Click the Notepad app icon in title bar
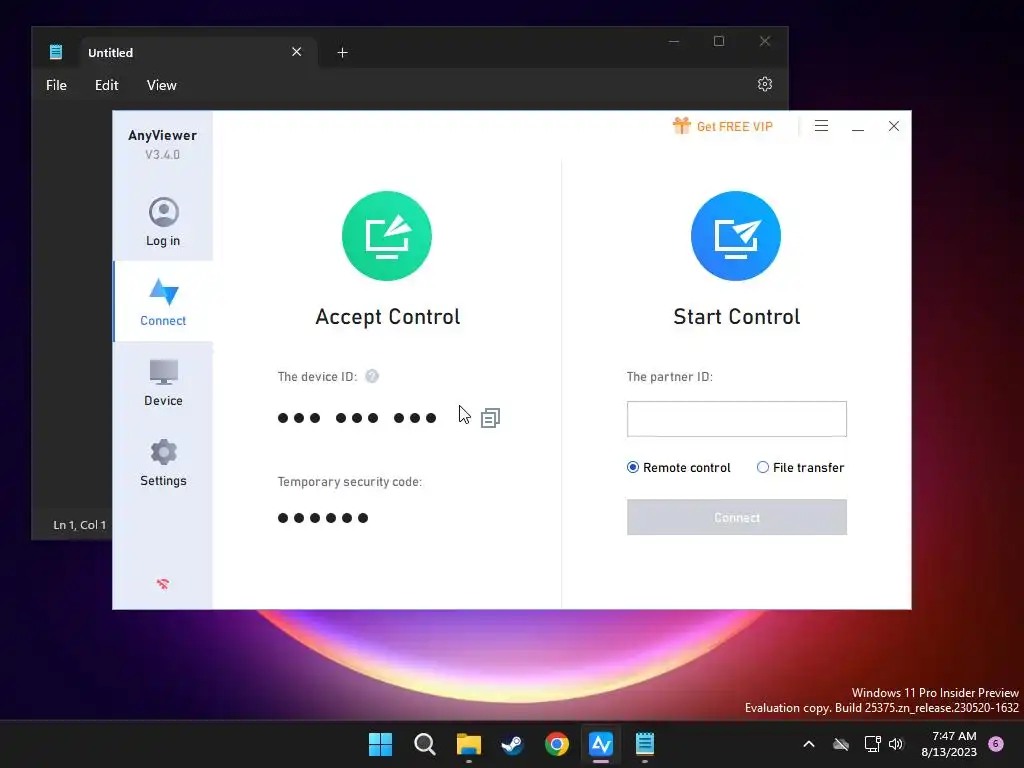The width and height of the screenshot is (1024, 768). click(x=56, y=52)
